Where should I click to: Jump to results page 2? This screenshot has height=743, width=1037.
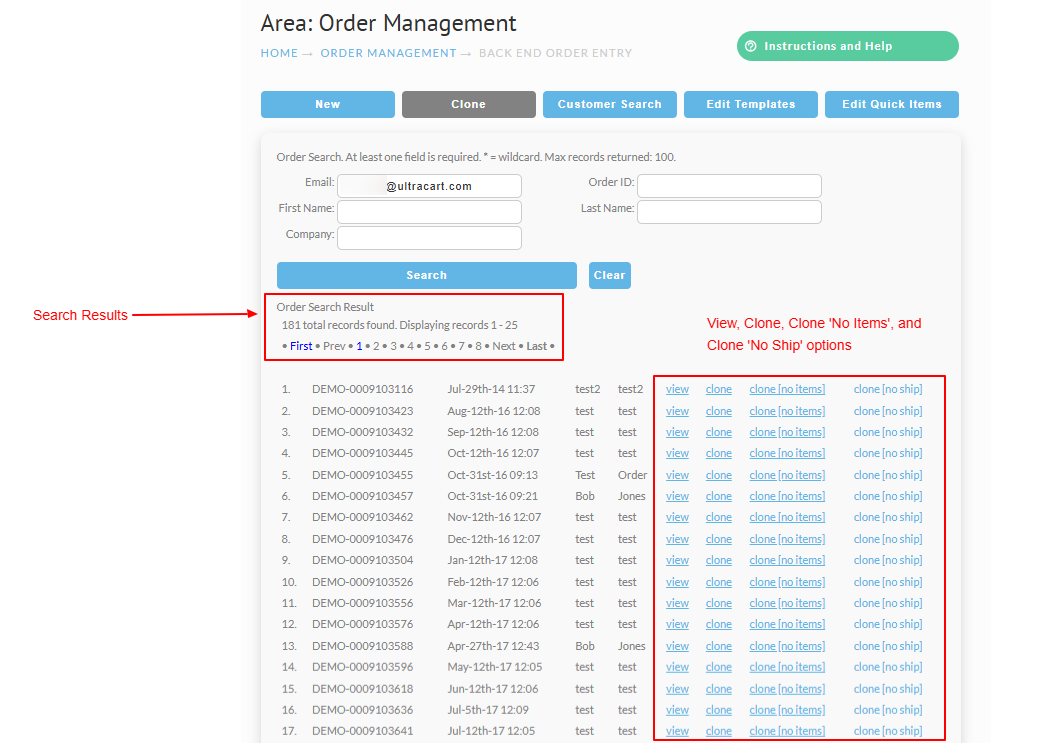[x=376, y=346]
